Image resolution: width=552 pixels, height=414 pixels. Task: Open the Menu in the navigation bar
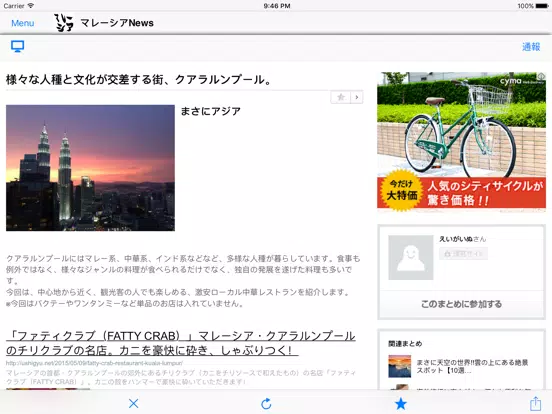pos(23,23)
